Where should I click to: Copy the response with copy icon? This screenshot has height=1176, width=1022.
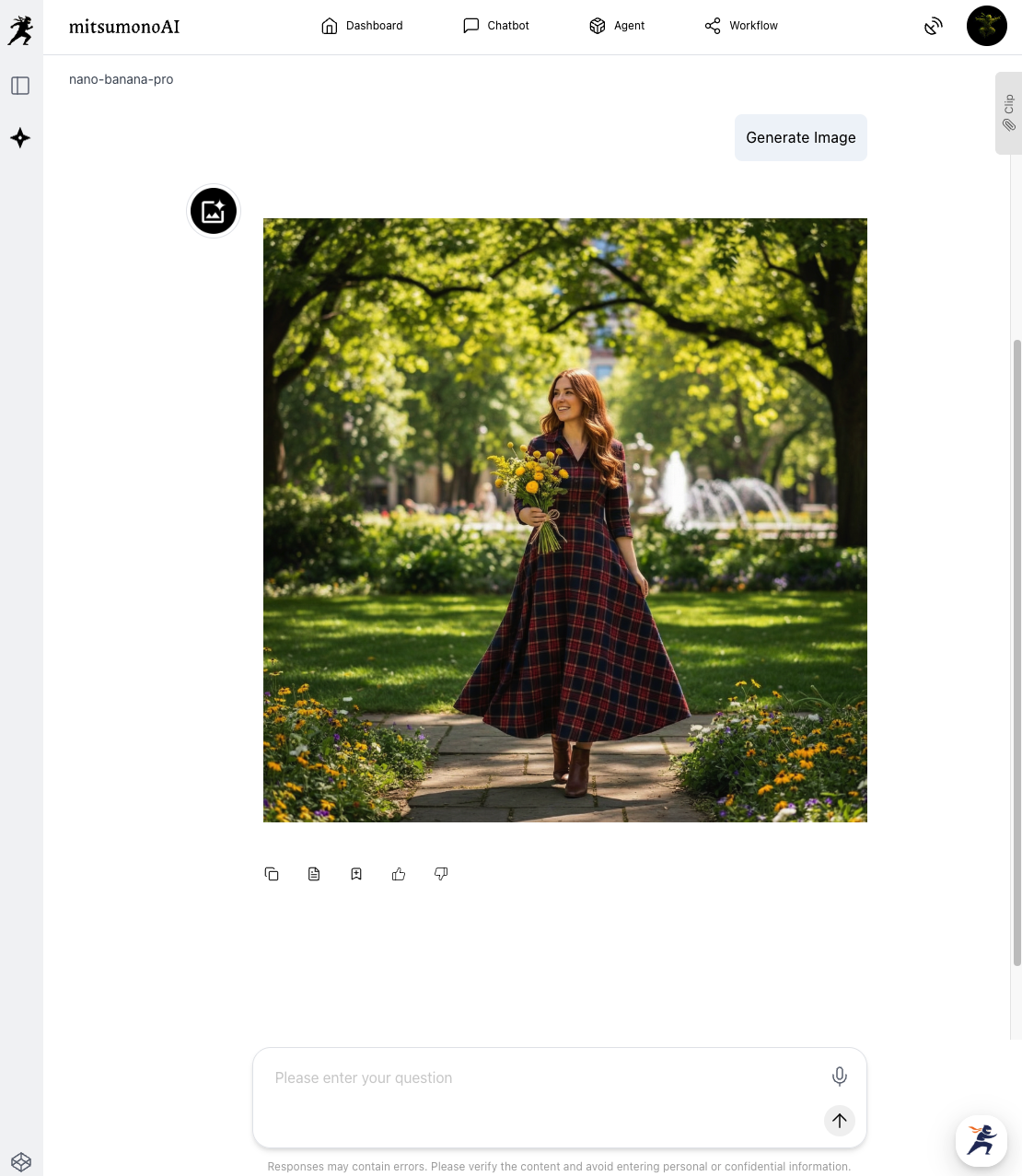[272, 874]
